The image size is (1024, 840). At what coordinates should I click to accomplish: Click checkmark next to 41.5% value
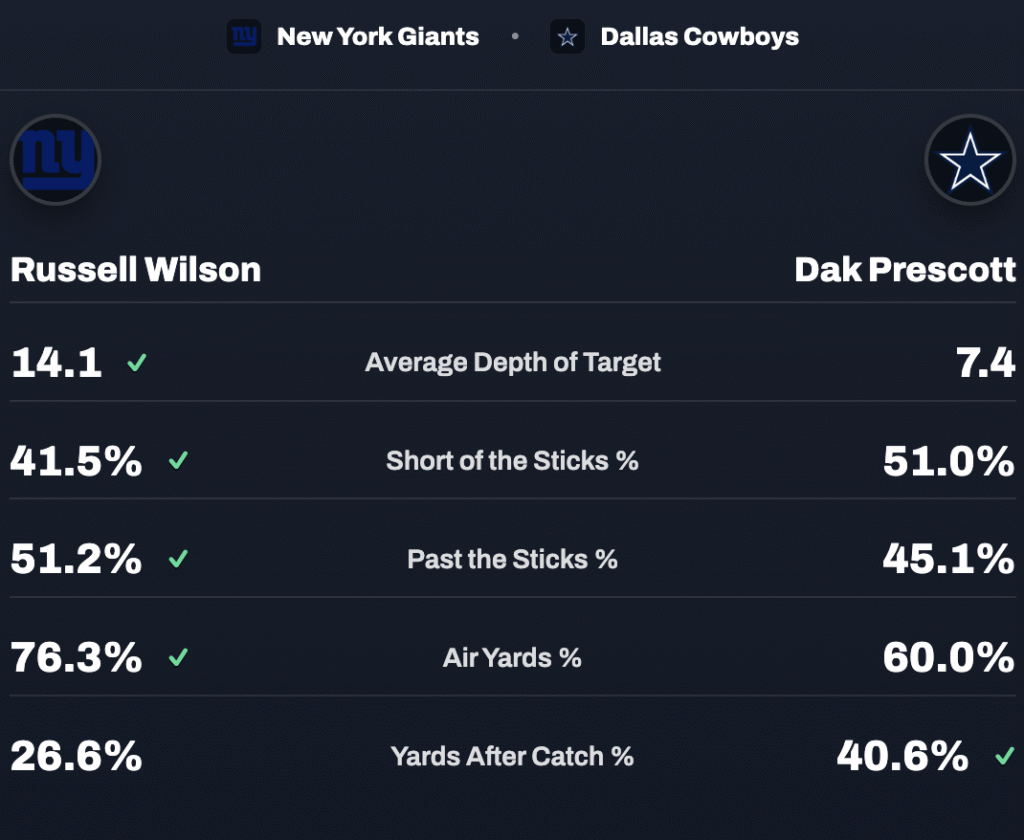(x=178, y=461)
